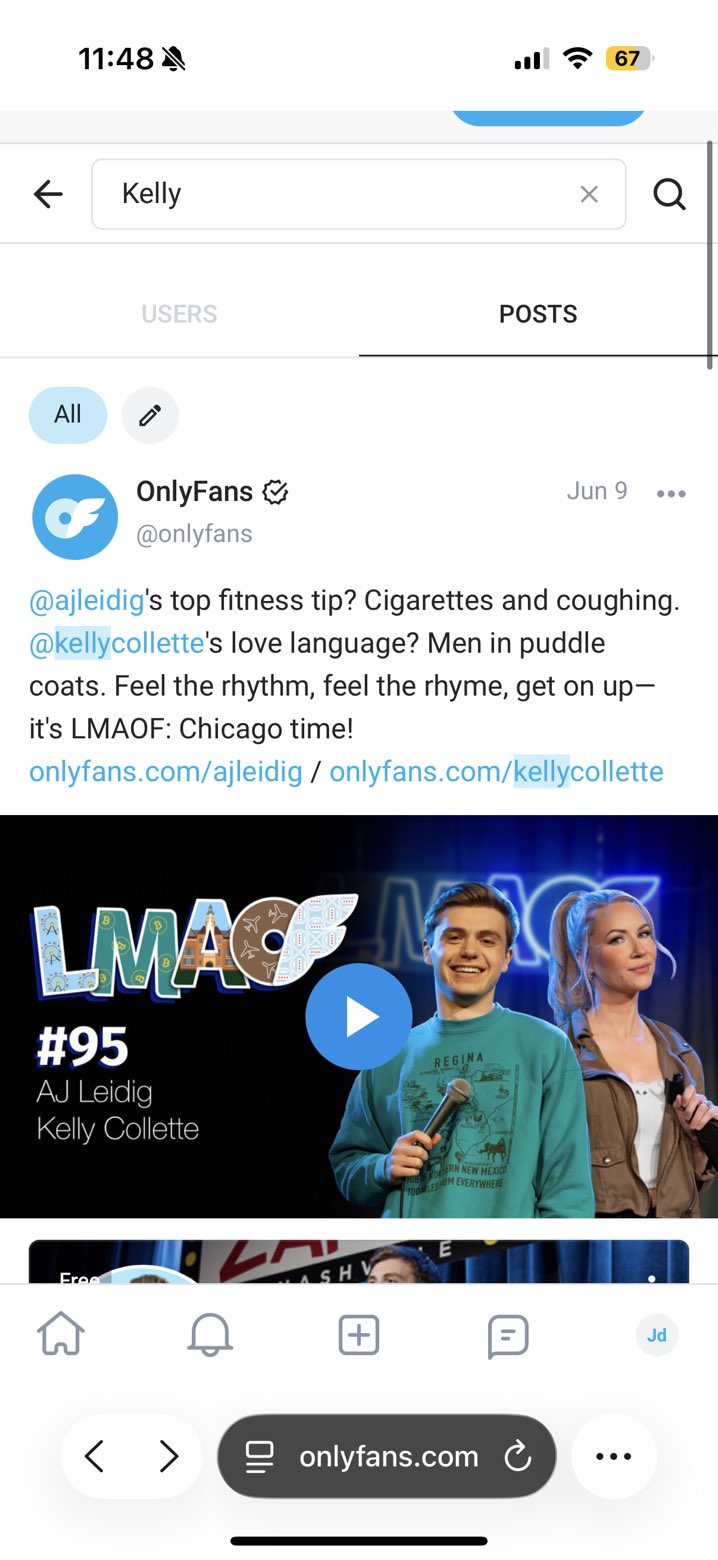The width and height of the screenshot is (718, 1560).
Task: Open the notifications bell icon
Action: point(210,1334)
